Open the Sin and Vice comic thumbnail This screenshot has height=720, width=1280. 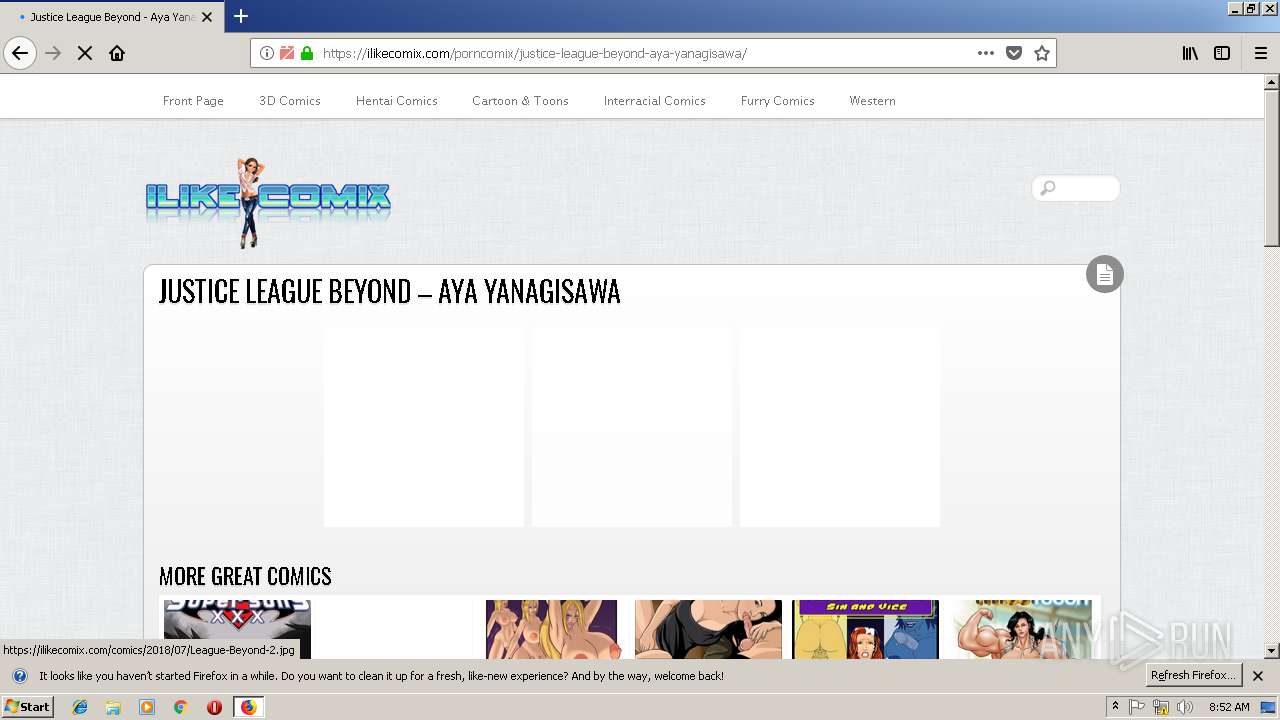coord(865,629)
